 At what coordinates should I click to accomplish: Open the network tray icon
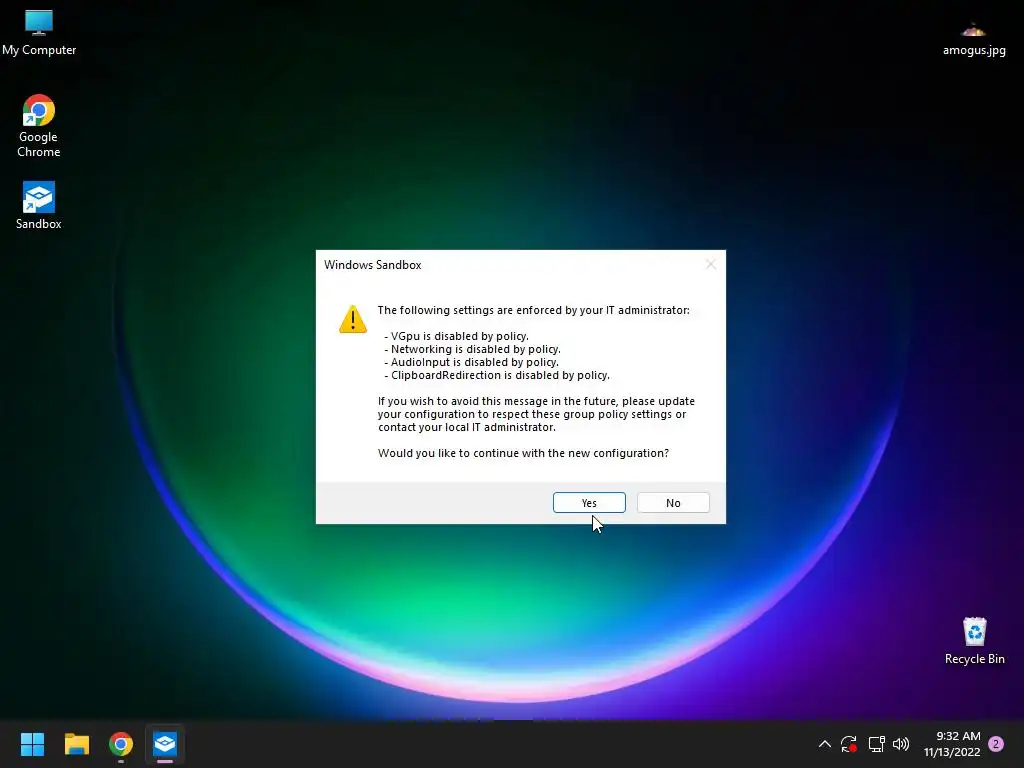(876, 744)
